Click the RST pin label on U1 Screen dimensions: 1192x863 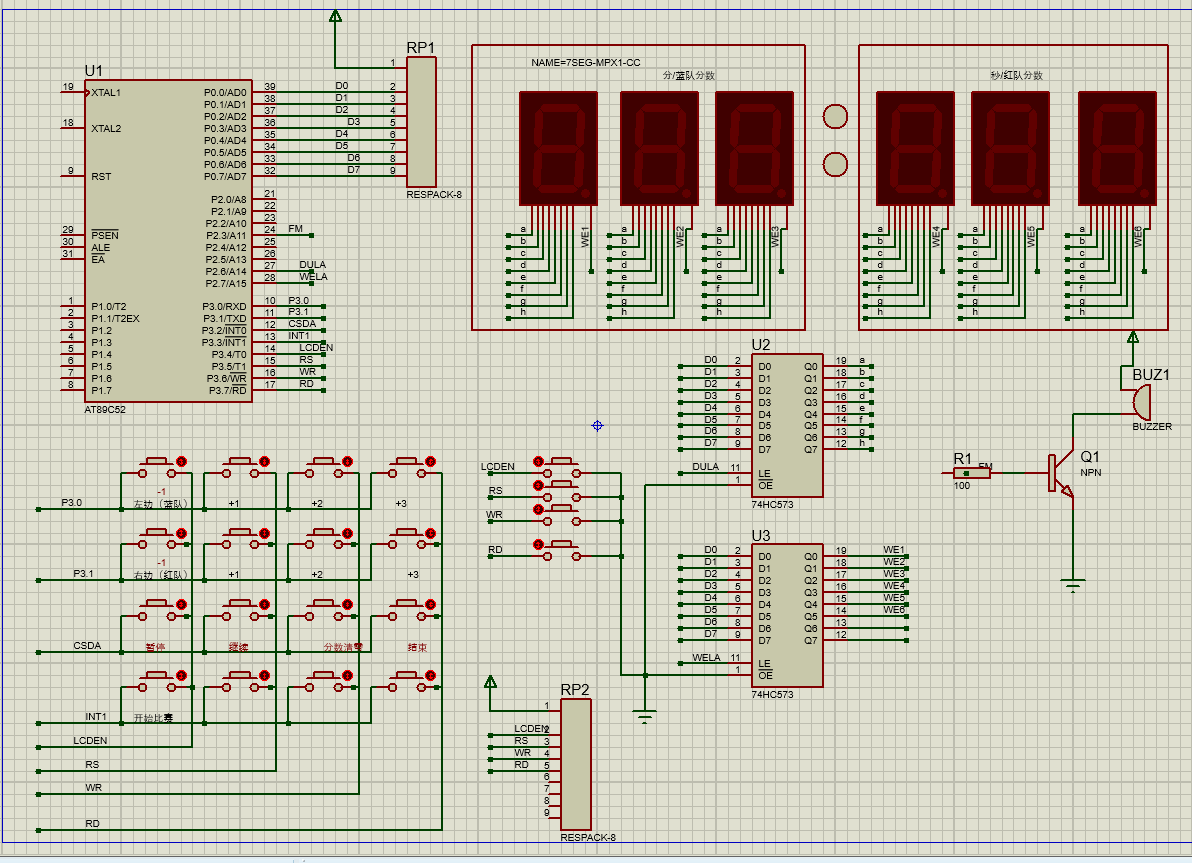point(101,176)
